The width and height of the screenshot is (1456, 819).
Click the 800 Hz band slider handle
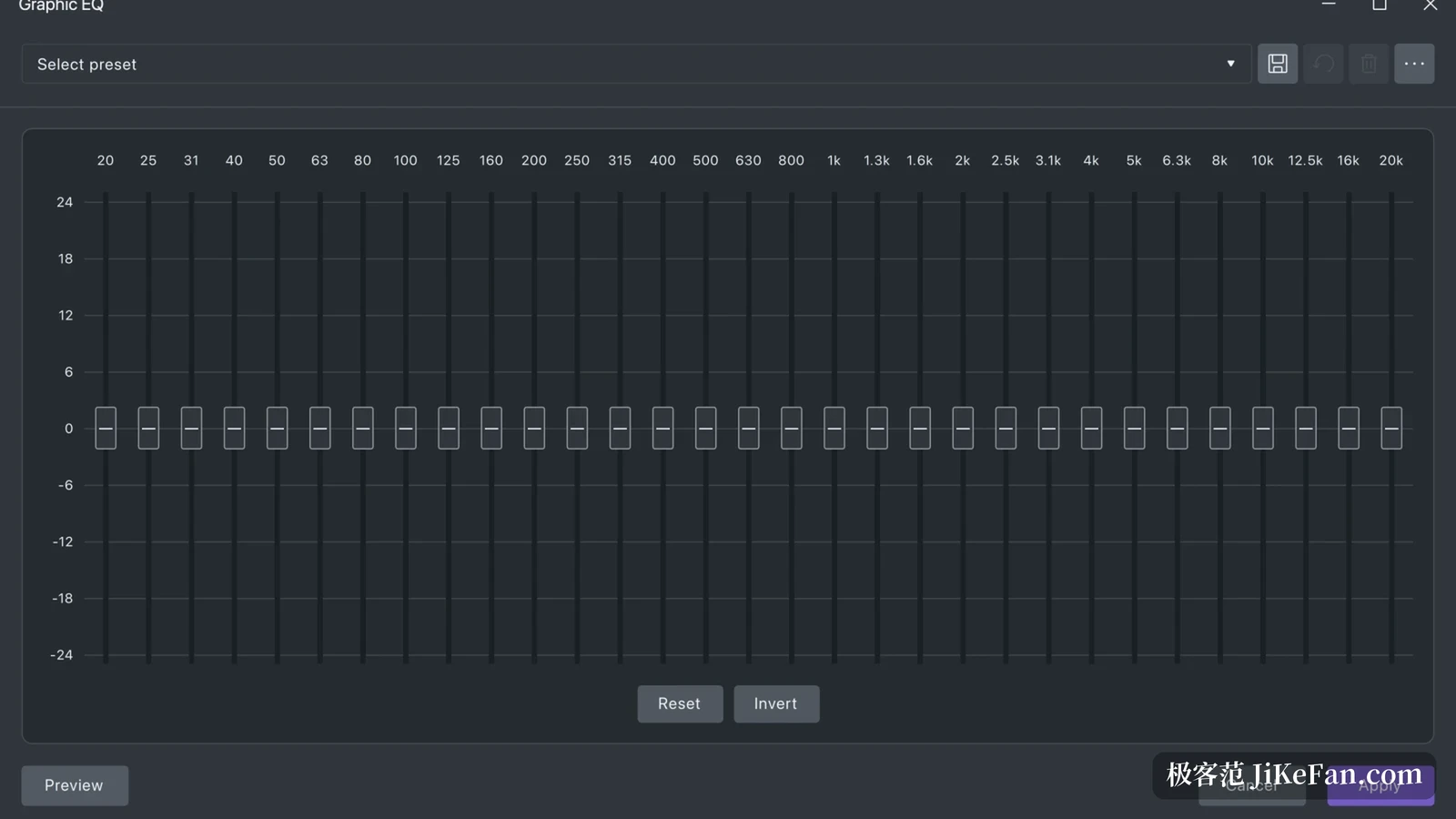click(x=792, y=428)
